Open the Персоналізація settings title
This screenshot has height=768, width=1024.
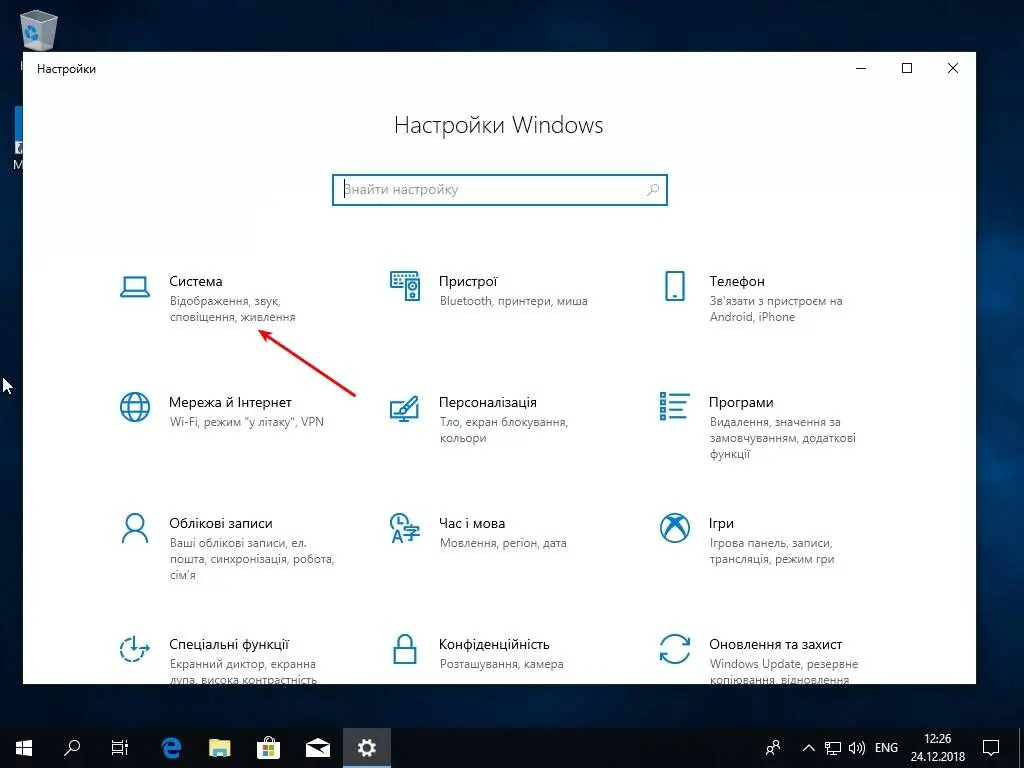click(488, 402)
